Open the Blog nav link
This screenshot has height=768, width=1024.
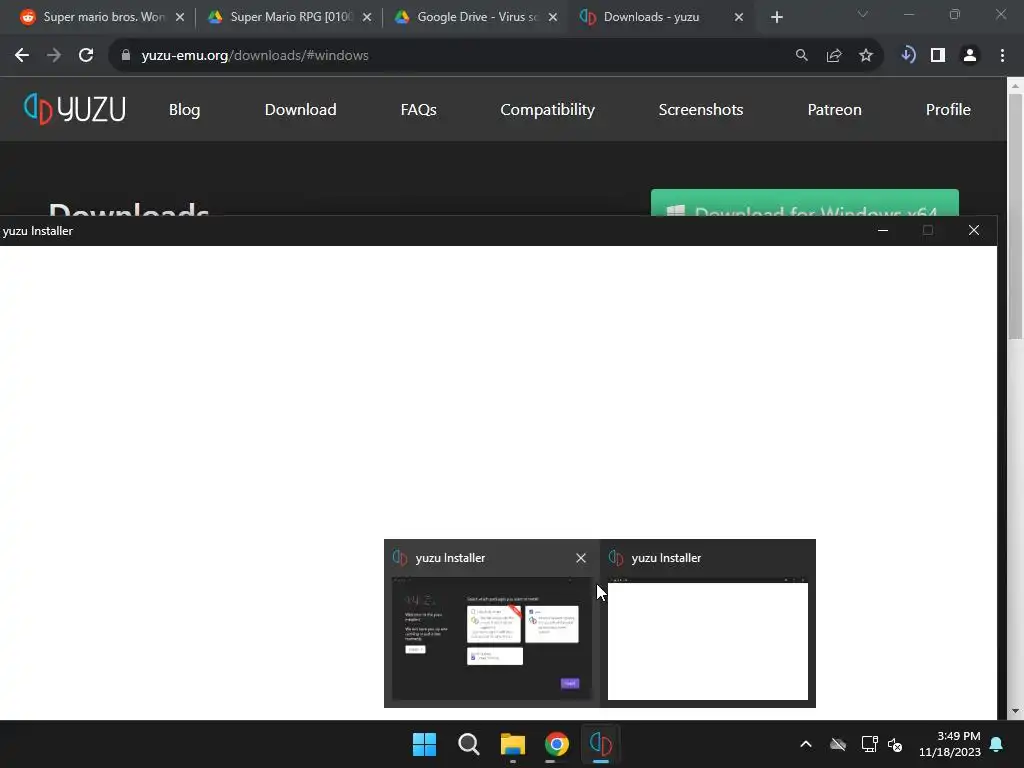(x=184, y=110)
